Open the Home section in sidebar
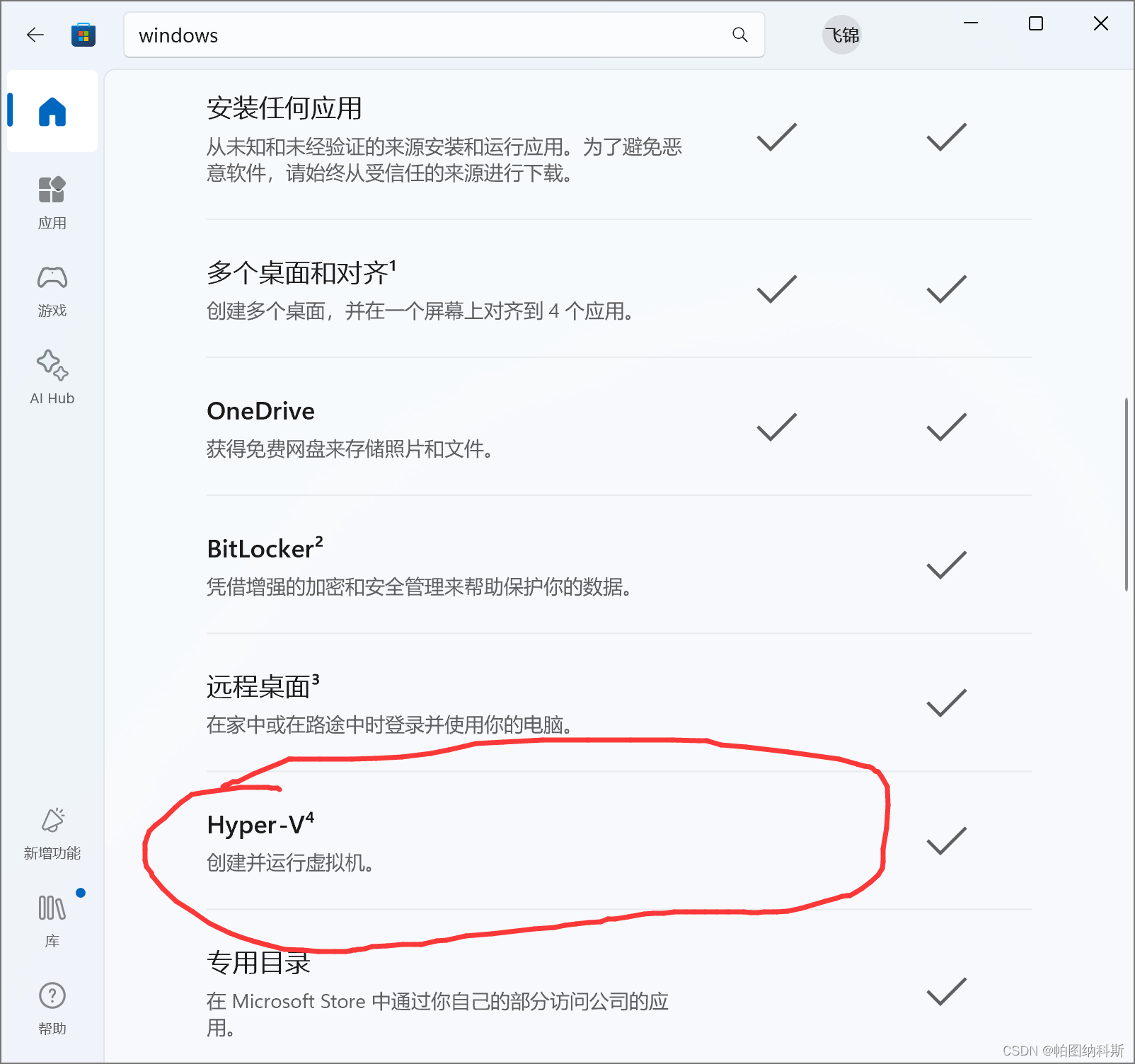Viewport: 1135px width, 1064px height. [x=52, y=111]
